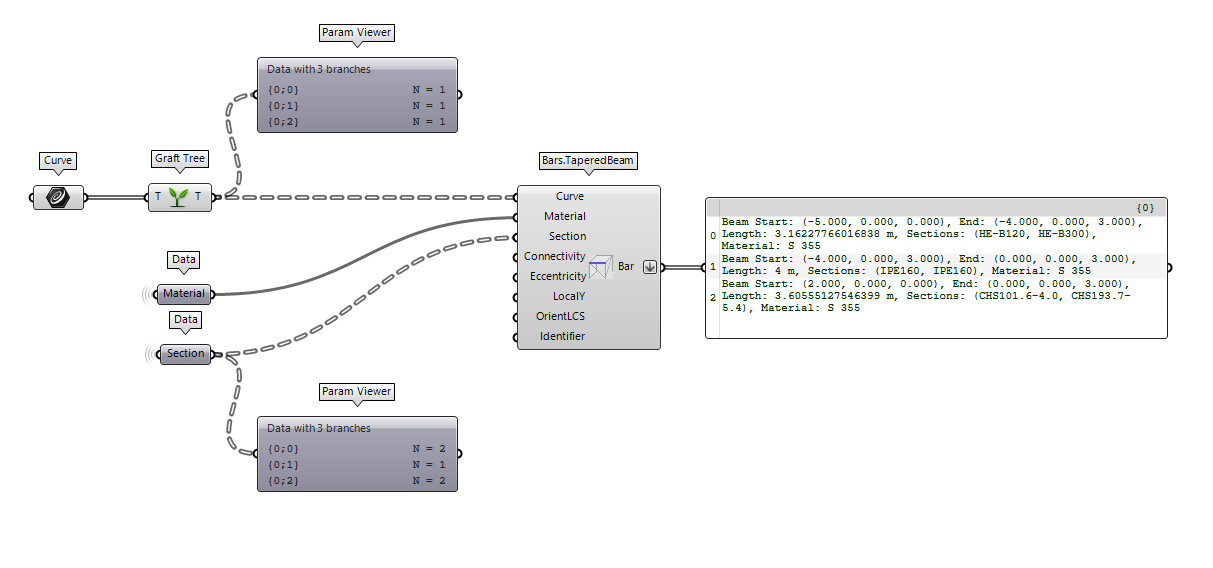Click the down-arrow icon beside Bar output
The height and width of the screenshot is (568, 1213).
click(x=650, y=267)
